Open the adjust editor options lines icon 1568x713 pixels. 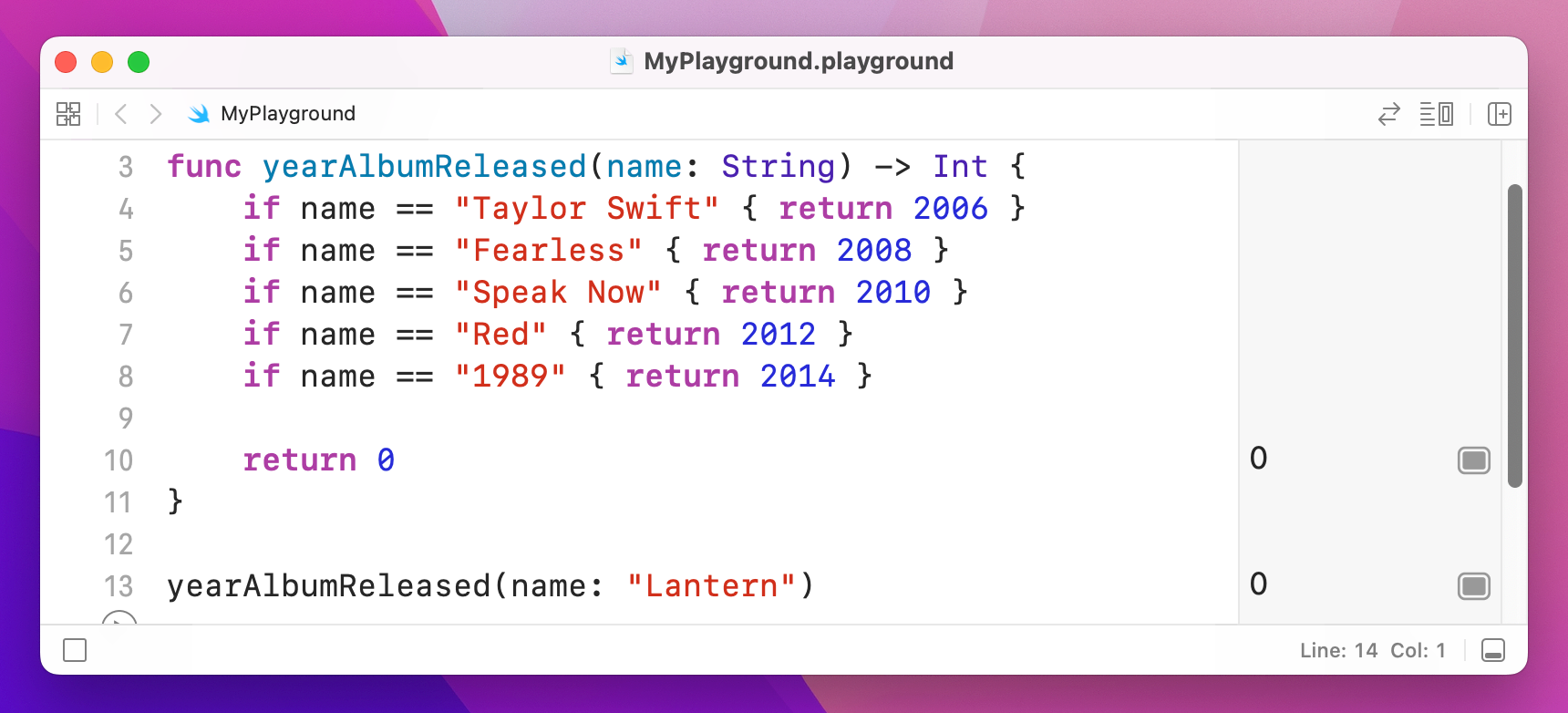[1436, 114]
